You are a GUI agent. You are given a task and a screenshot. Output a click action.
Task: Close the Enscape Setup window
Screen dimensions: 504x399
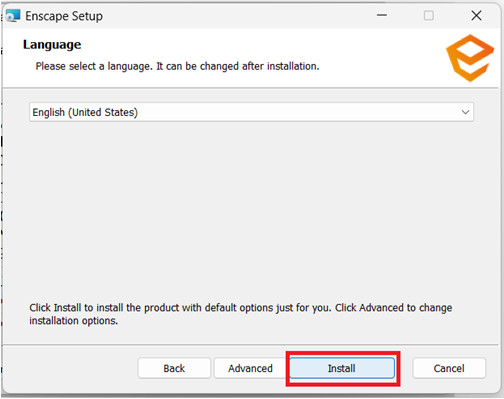tap(476, 15)
